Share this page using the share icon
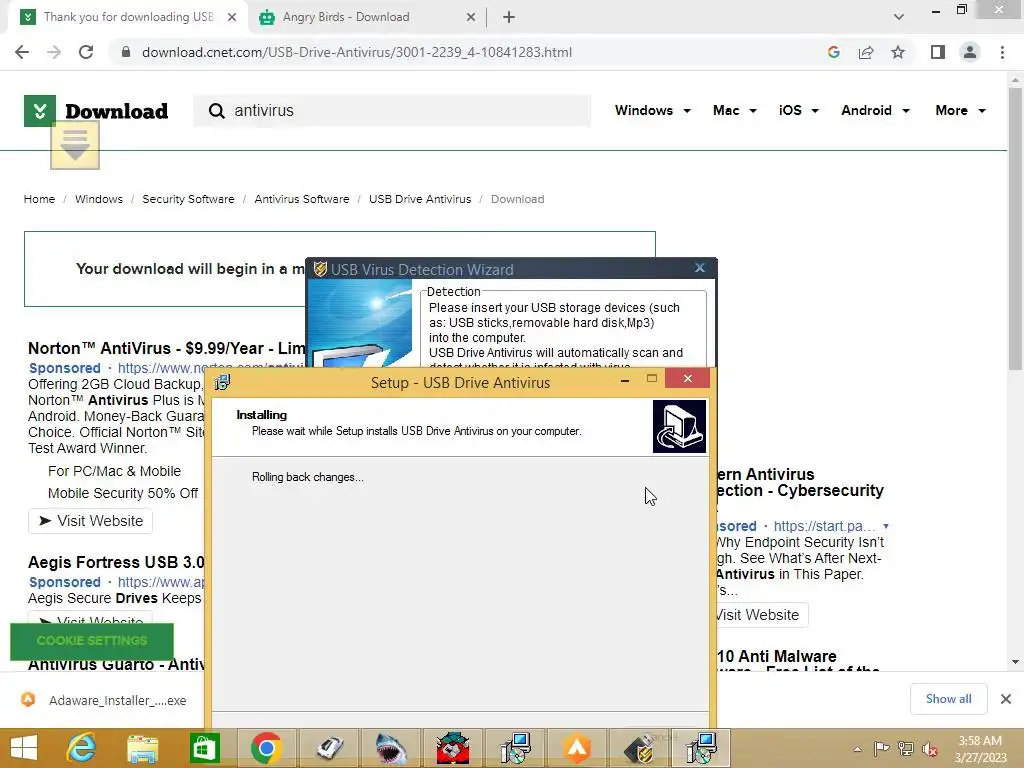Image resolution: width=1024 pixels, height=768 pixels. tap(866, 52)
